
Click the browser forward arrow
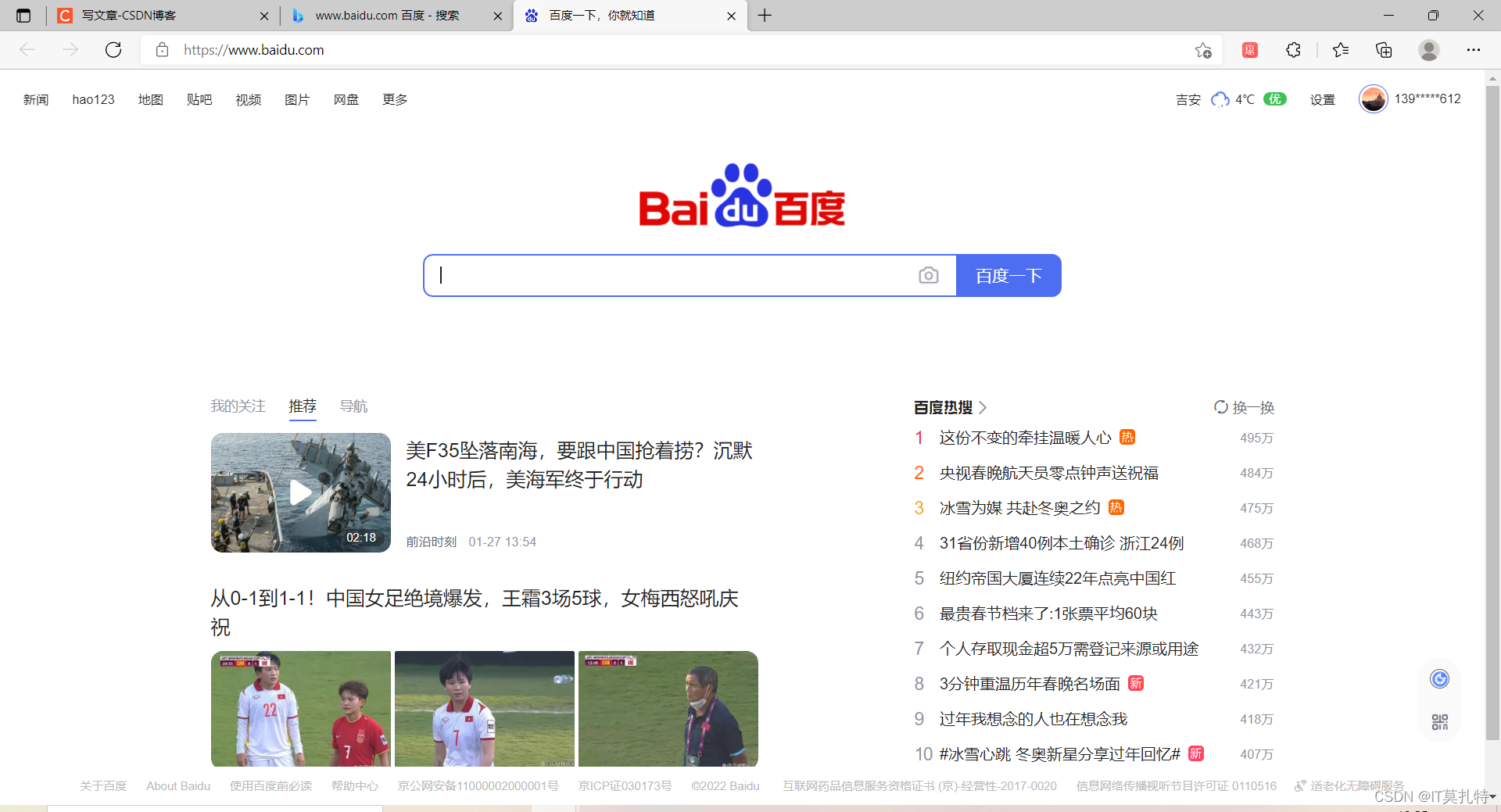70,50
